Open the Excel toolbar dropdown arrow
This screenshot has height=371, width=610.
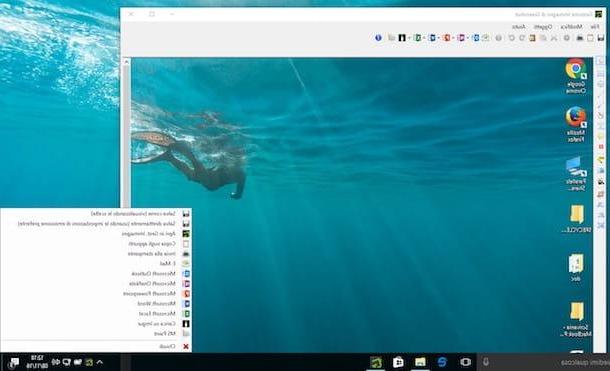tap(409, 38)
